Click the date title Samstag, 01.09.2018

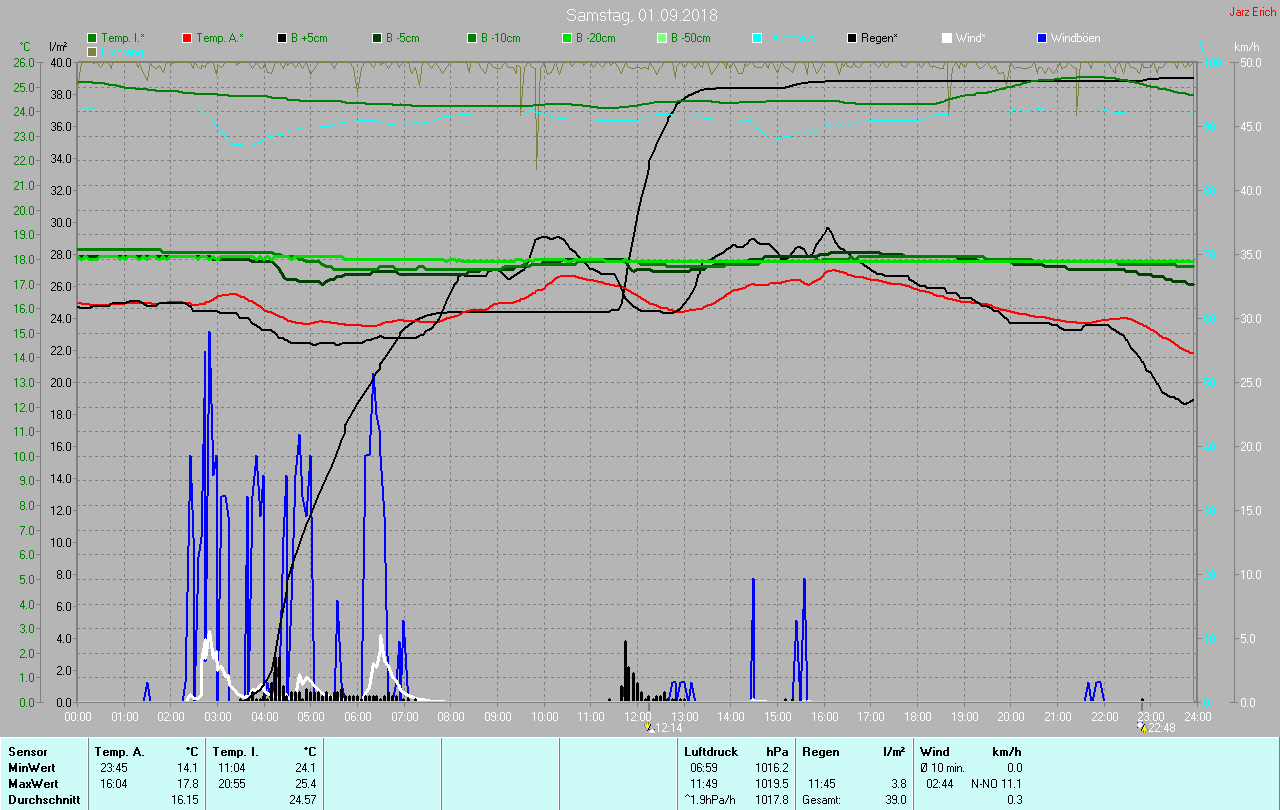641,15
